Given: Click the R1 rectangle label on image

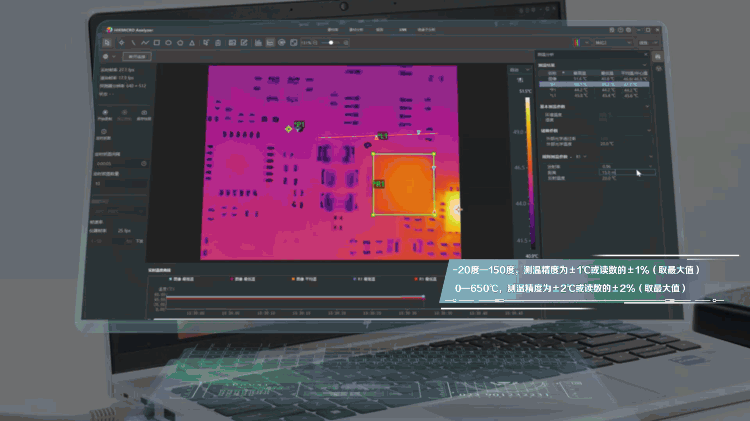Looking at the screenshot, I should click(x=379, y=185).
